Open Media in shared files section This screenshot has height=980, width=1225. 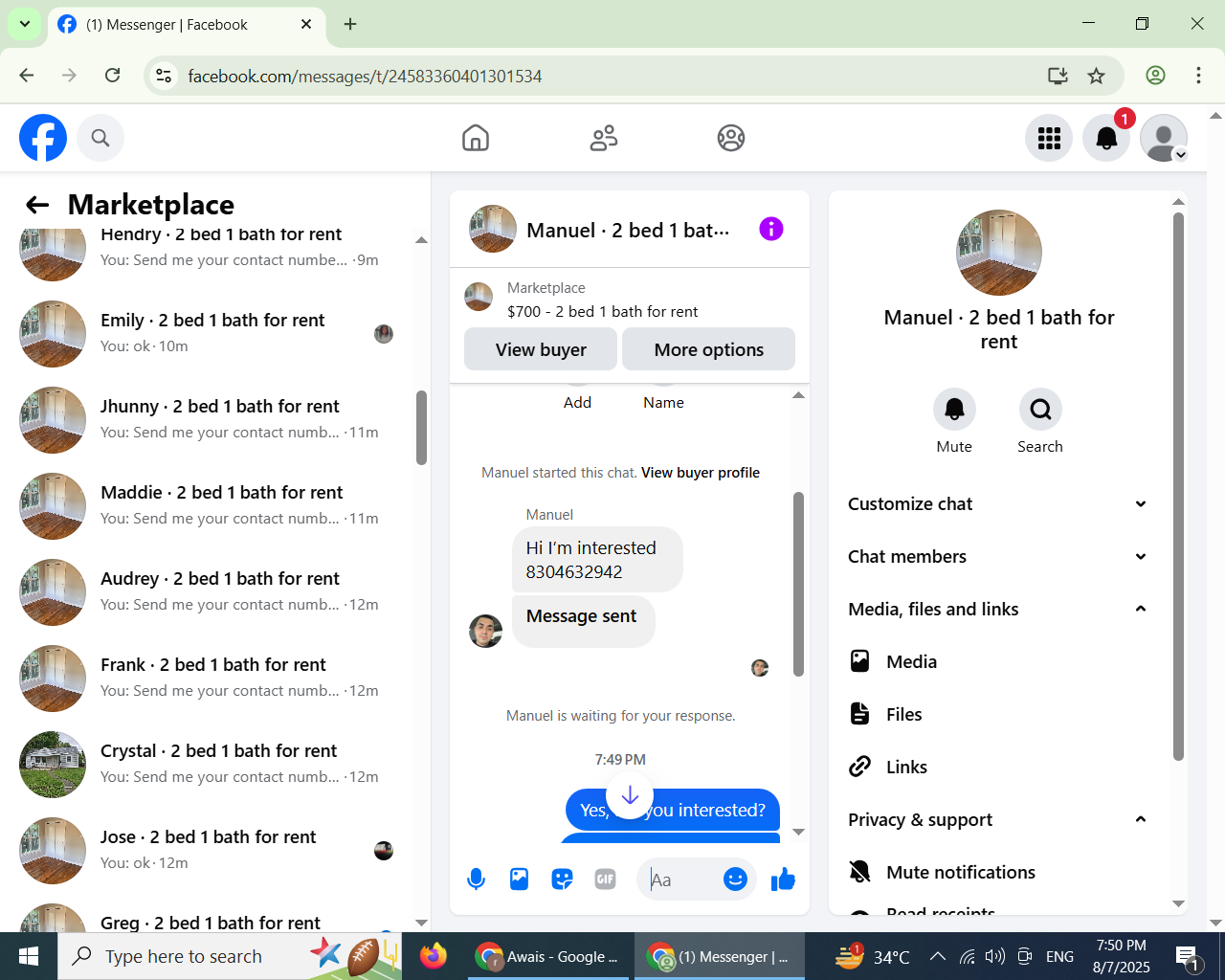tap(1000, 661)
